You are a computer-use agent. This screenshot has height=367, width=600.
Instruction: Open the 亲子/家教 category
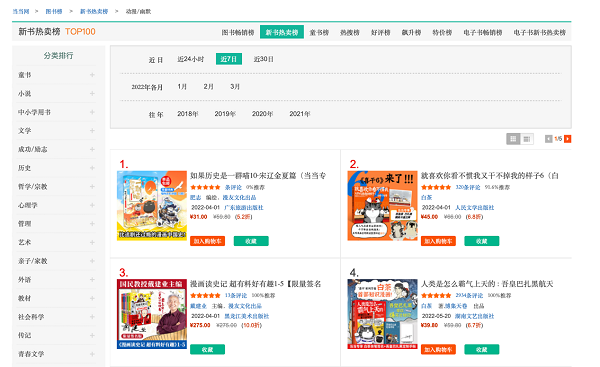33,261
